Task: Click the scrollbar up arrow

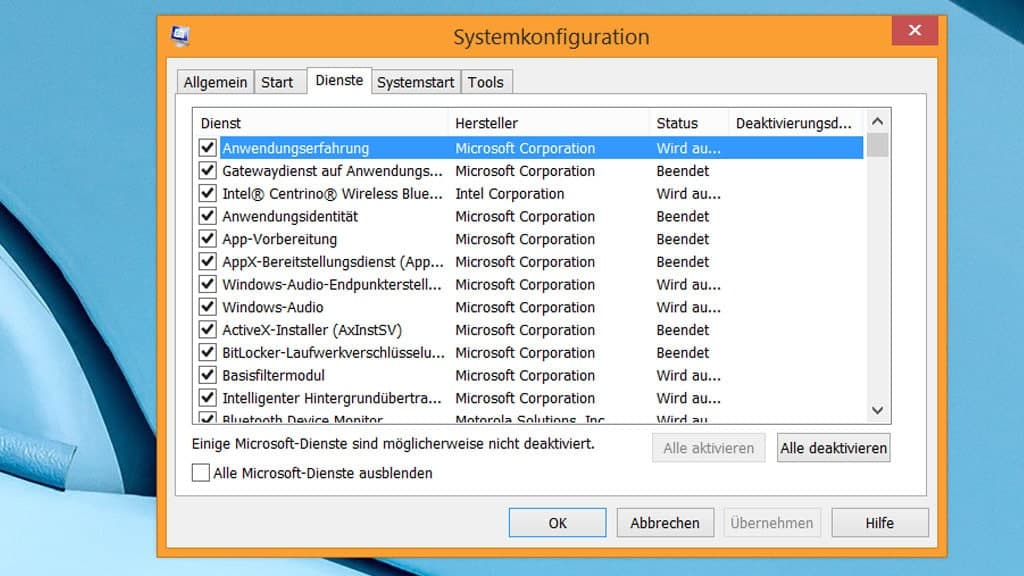Action: [x=878, y=121]
